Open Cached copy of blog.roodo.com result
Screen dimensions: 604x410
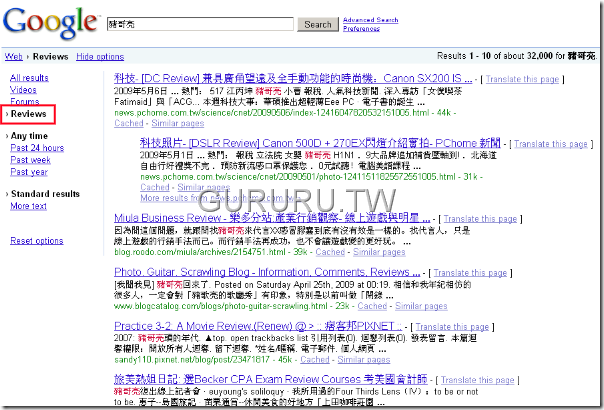coord(330,252)
